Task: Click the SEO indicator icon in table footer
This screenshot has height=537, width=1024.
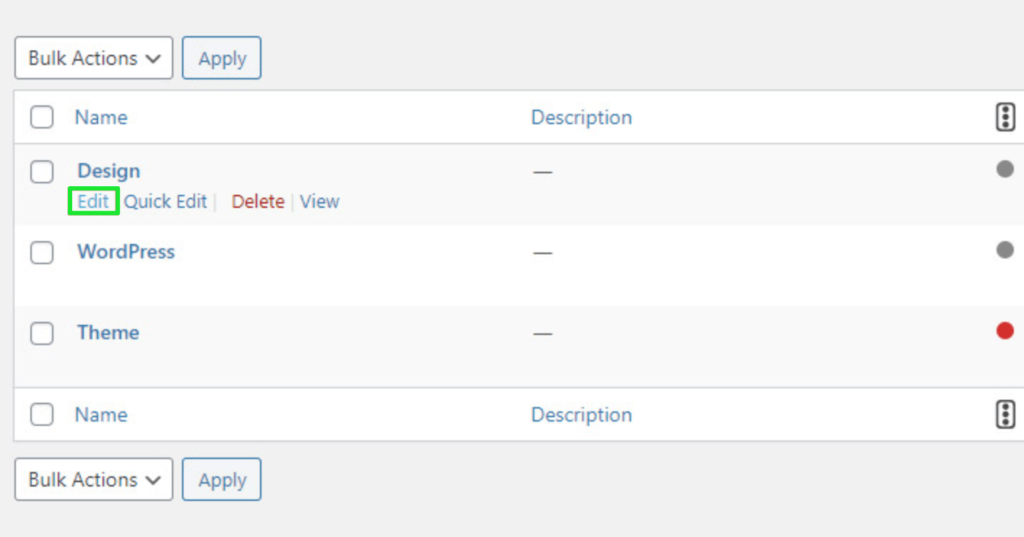Action: 1005,414
